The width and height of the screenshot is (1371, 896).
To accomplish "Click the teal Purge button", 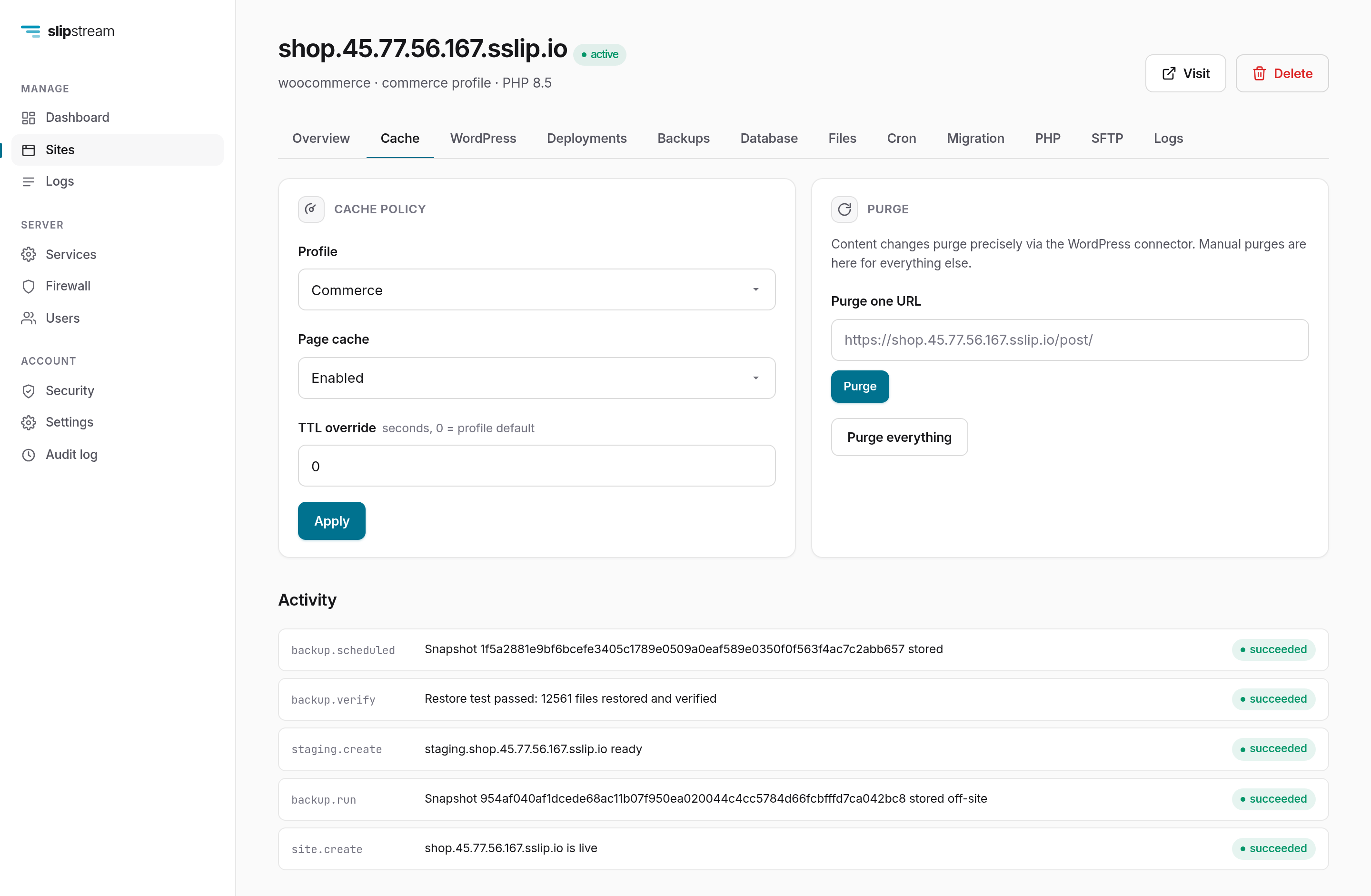I will [859, 386].
